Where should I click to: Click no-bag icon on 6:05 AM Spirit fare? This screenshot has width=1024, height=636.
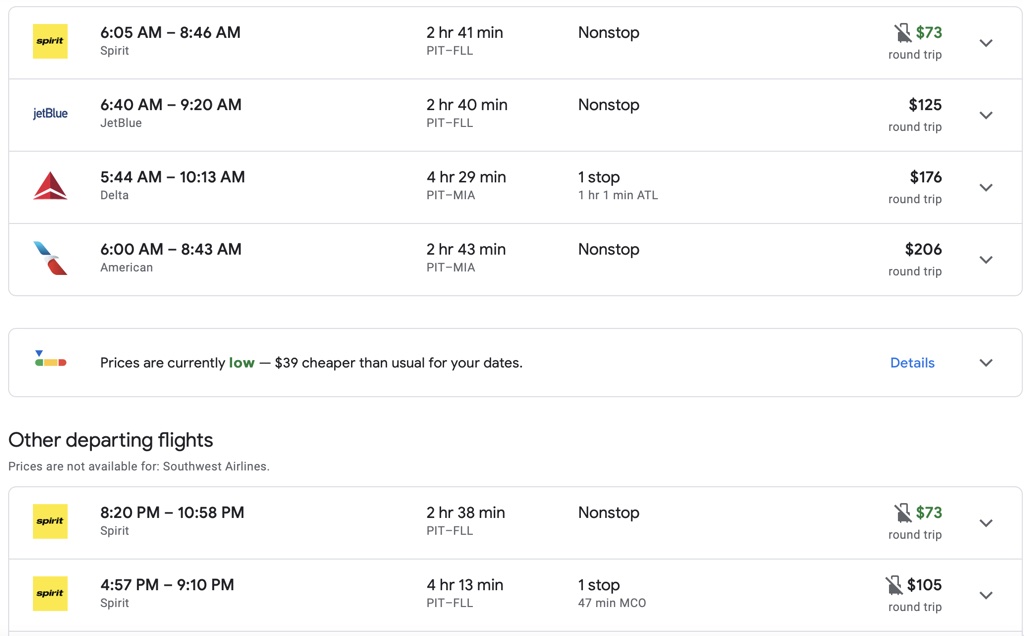coord(903,33)
